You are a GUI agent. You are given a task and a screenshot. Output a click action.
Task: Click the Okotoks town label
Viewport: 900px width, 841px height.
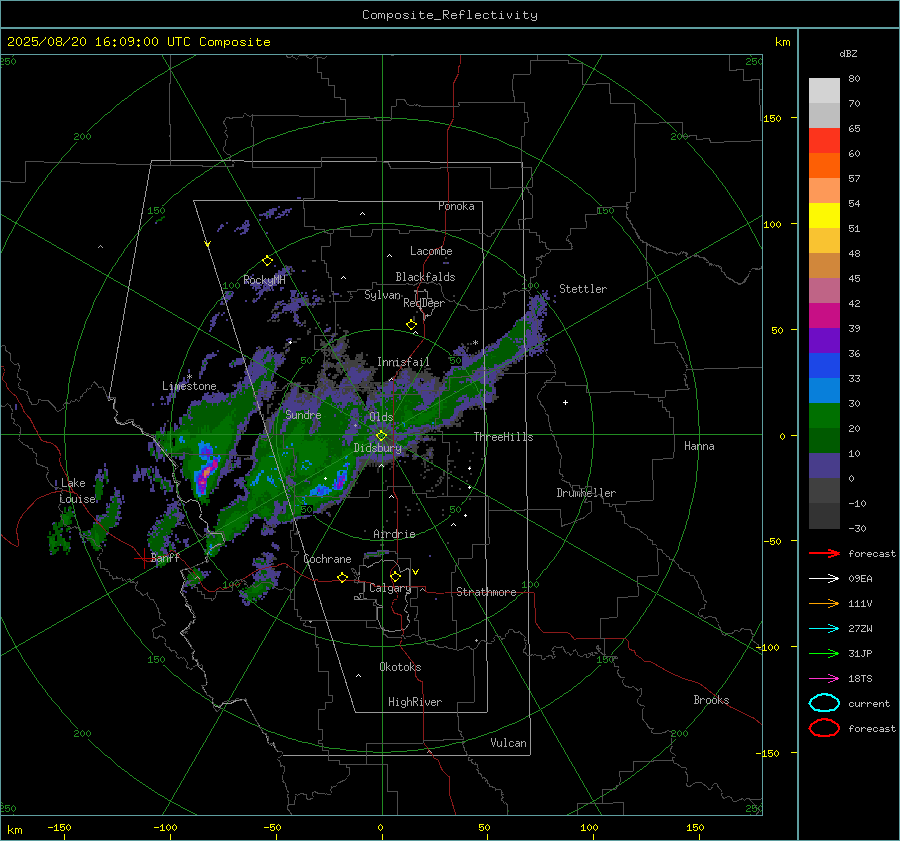[x=400, y=667]
